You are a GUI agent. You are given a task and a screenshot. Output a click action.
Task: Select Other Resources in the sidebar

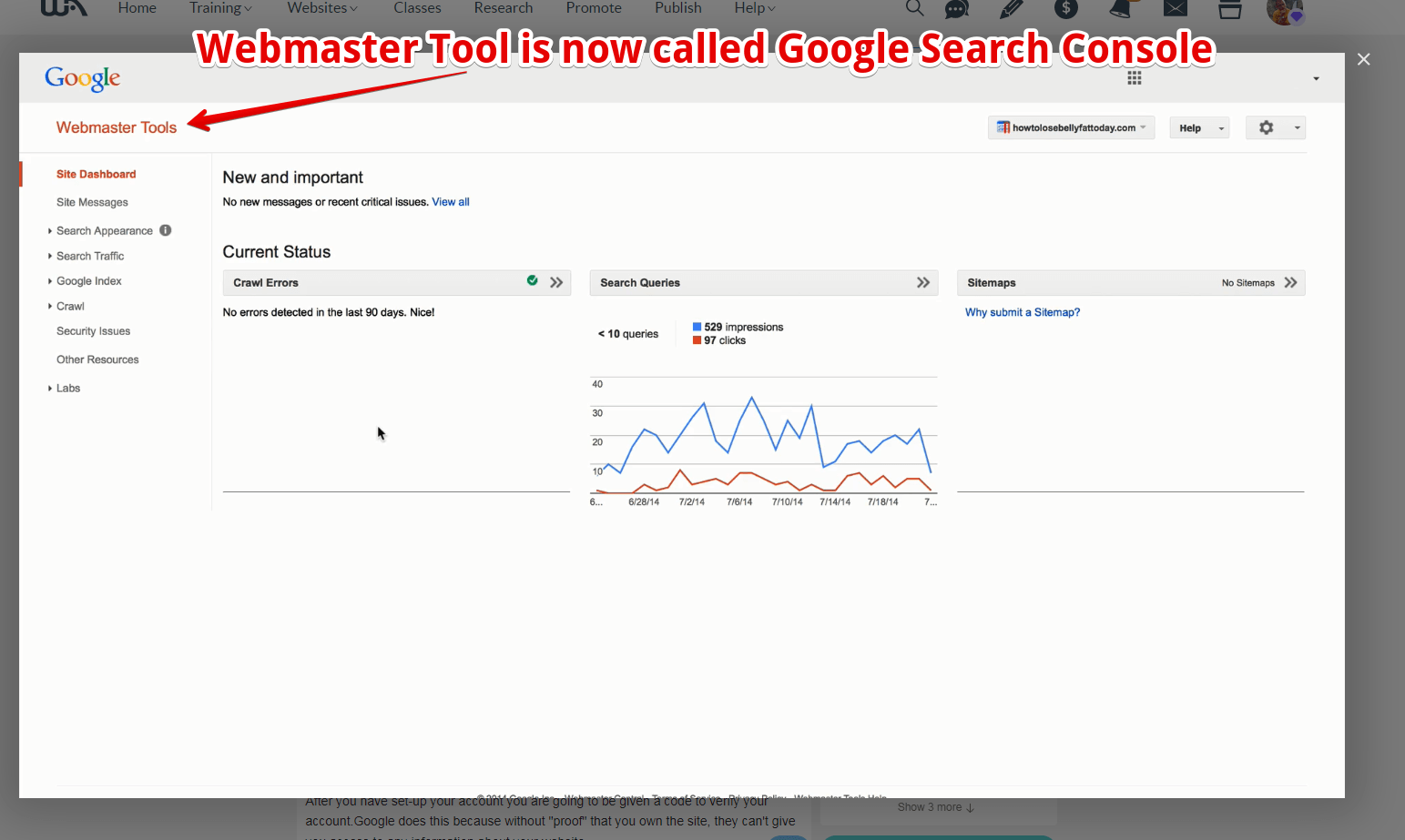coord(97,360)
